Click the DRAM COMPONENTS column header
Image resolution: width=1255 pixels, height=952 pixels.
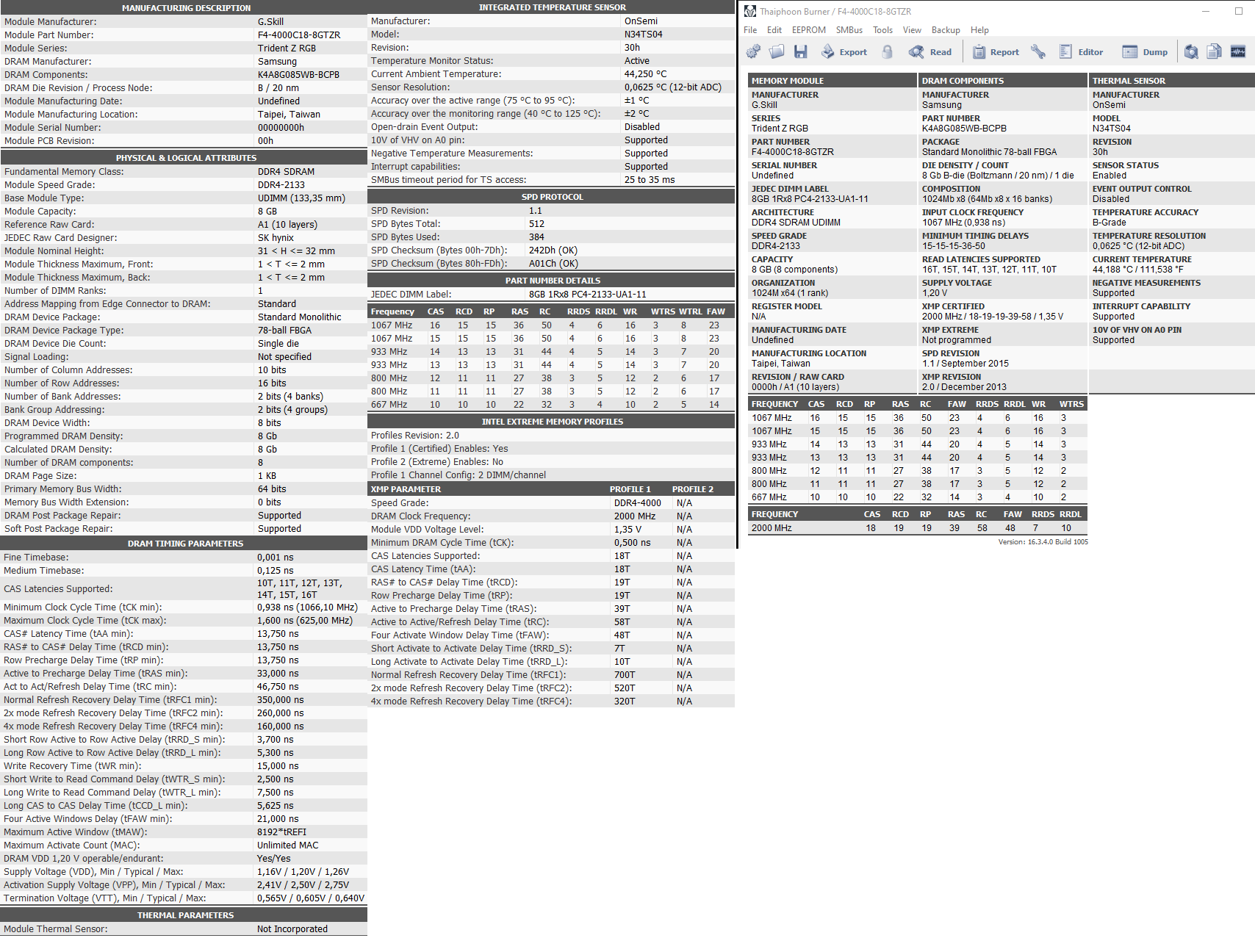click(1003, 81)
